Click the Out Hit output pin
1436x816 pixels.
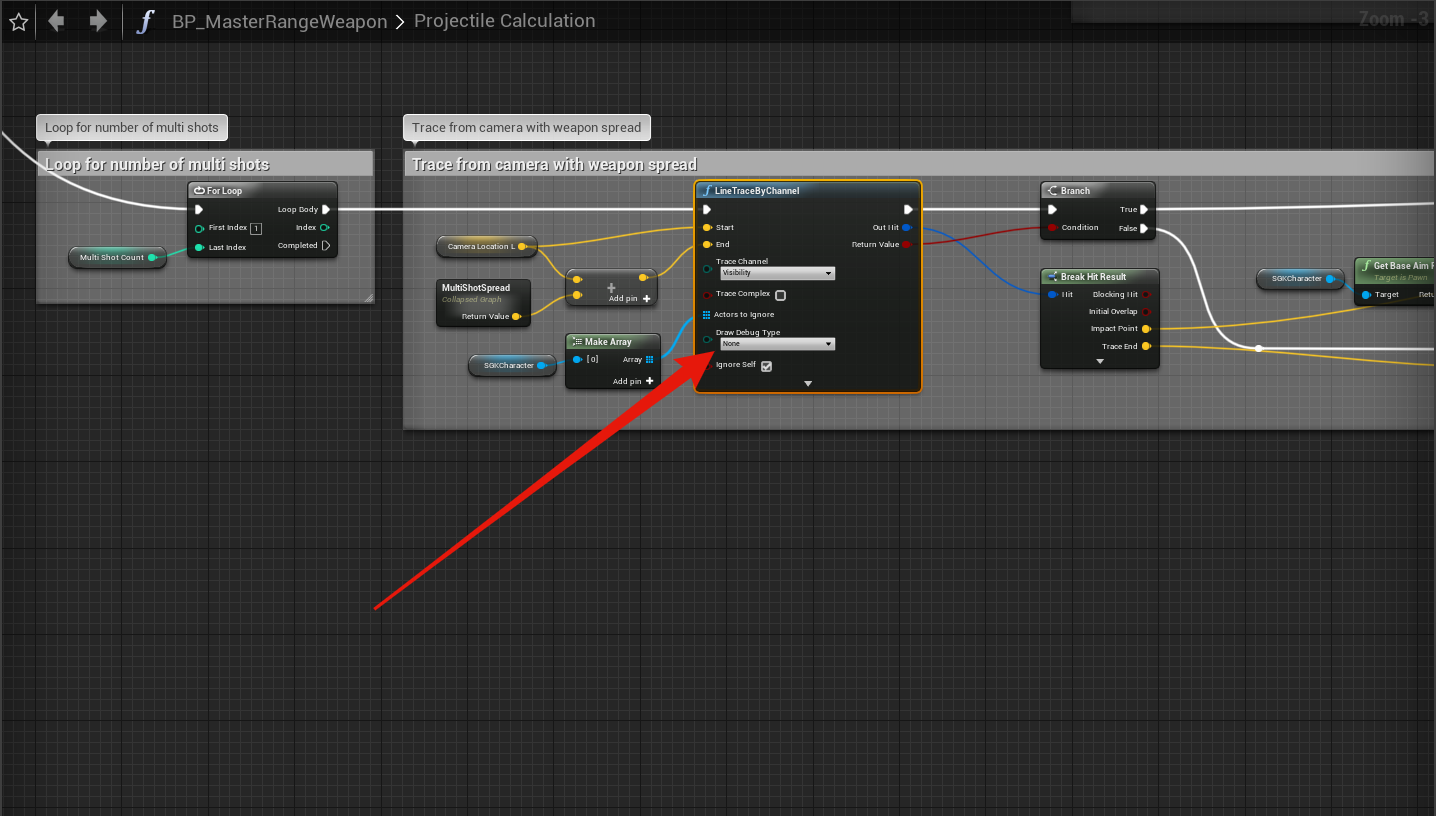tap(906, 228)
